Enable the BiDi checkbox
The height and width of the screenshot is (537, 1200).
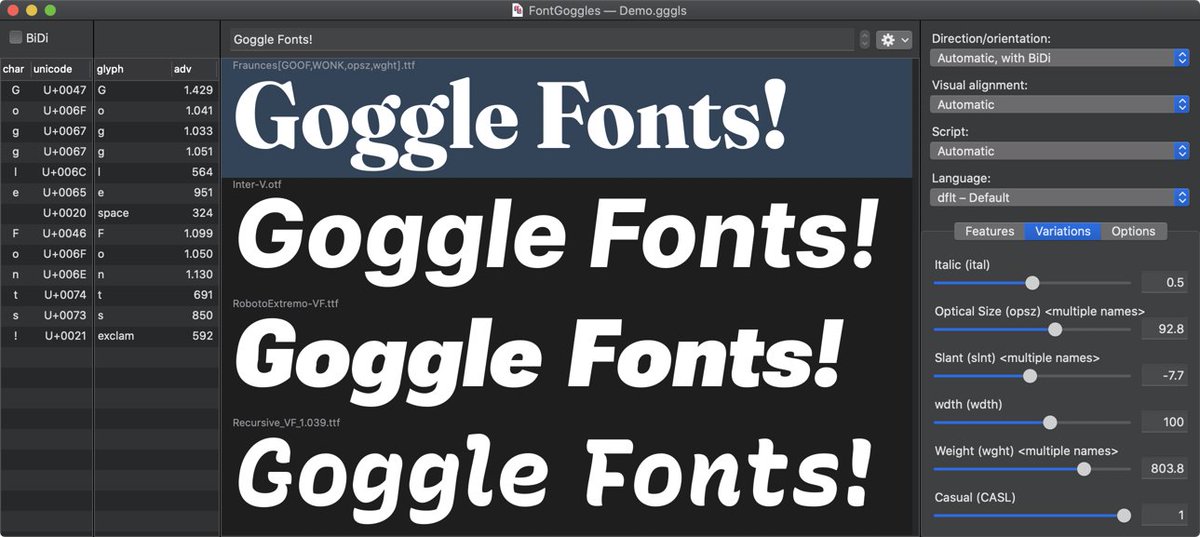16,38
